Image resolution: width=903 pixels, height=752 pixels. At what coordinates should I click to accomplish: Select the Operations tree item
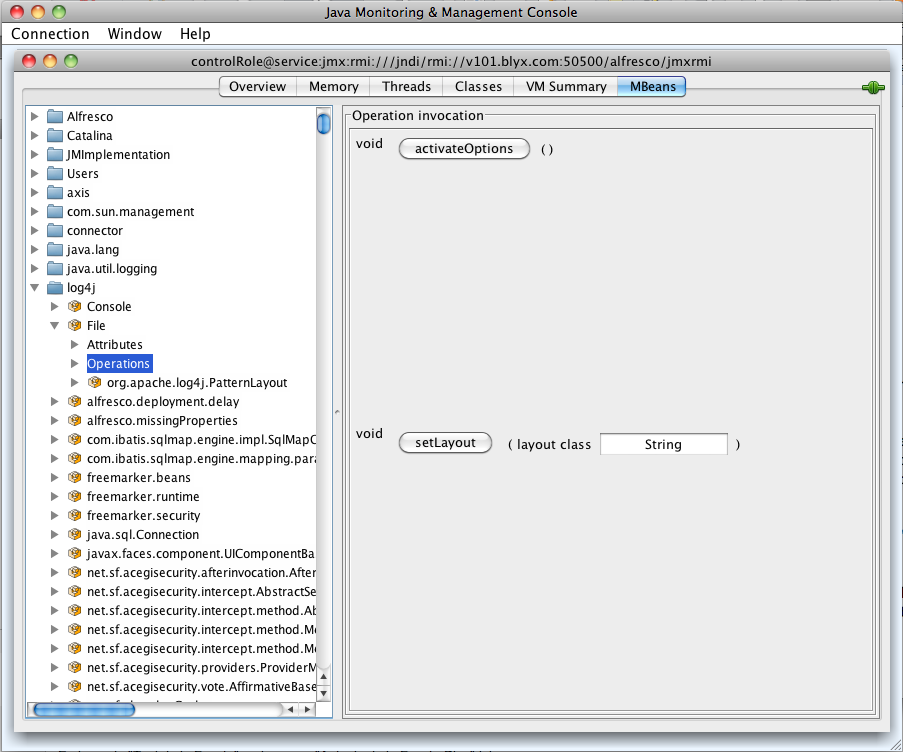tap(119, 363)
